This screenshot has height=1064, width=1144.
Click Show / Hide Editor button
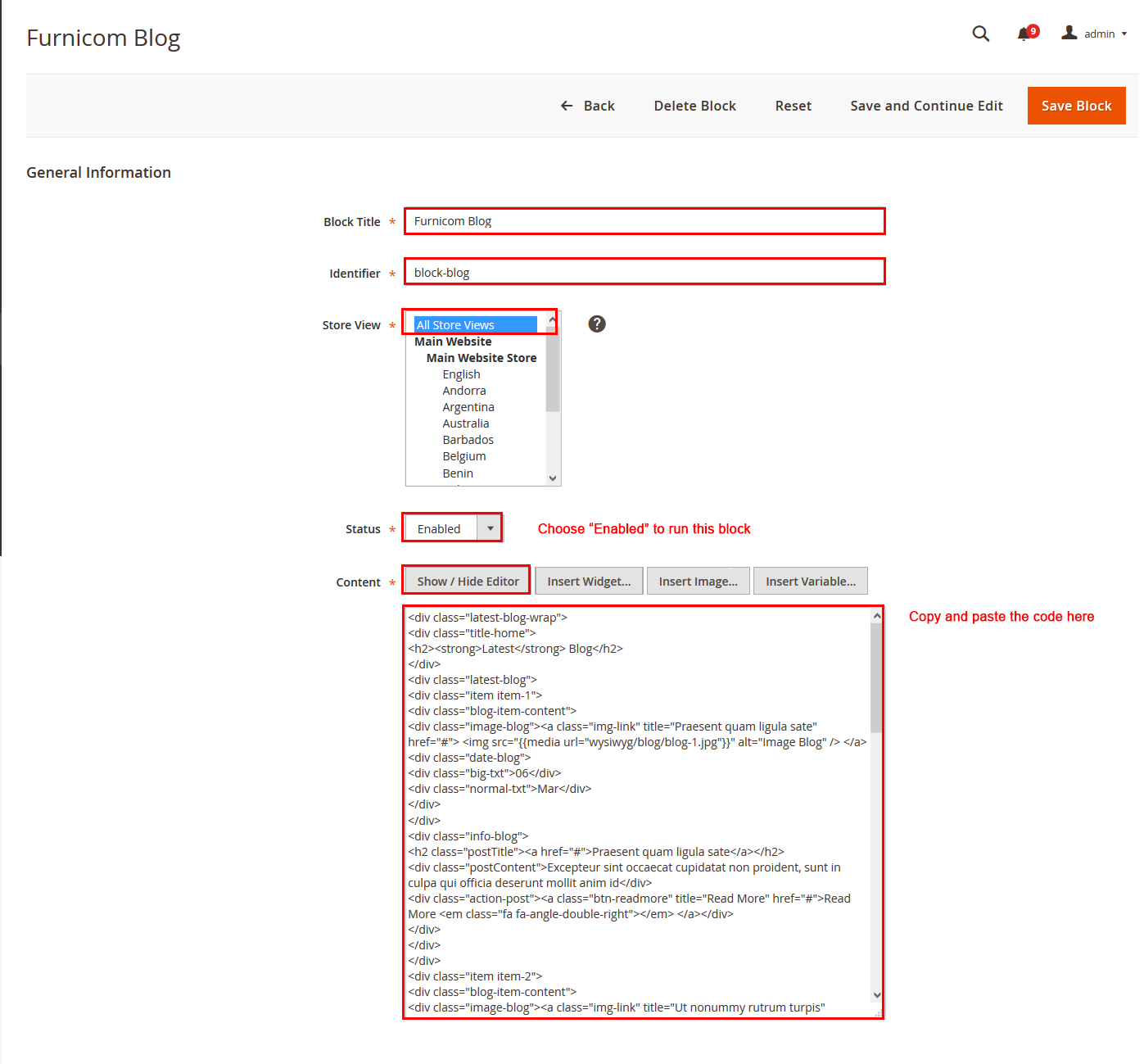[468, 582]
